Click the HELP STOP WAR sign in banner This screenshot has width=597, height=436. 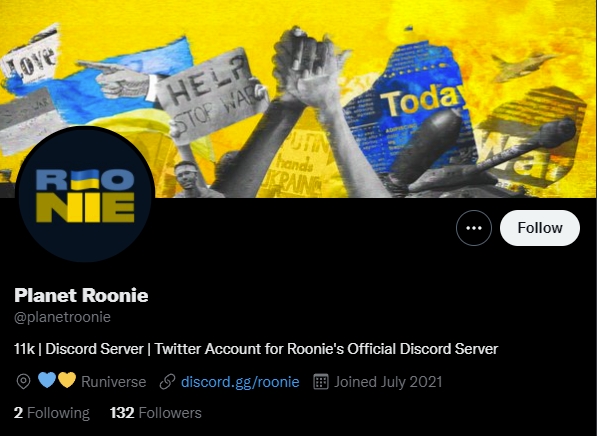[212, 95]
